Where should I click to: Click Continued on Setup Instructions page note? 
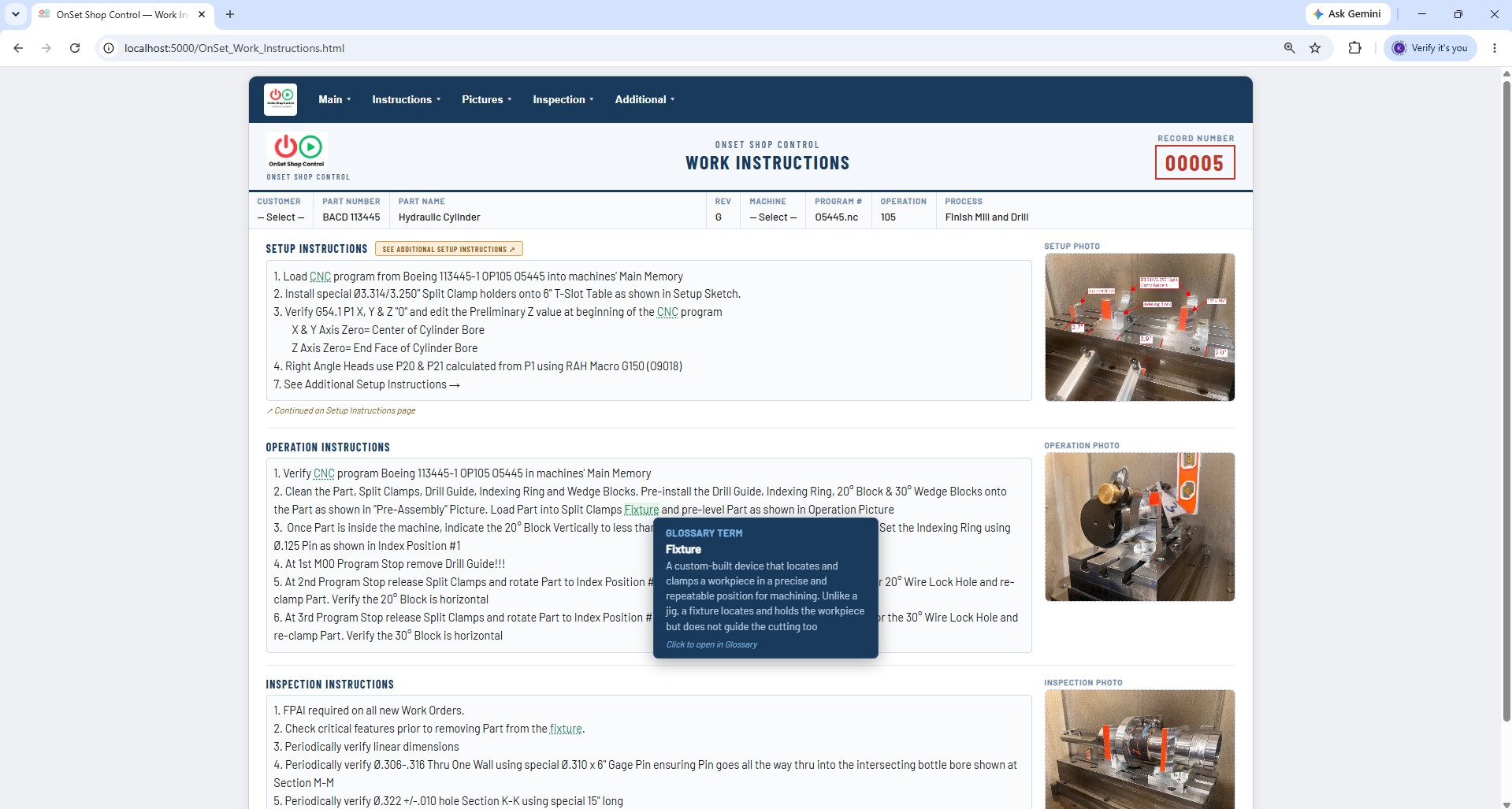coord(340,410)
